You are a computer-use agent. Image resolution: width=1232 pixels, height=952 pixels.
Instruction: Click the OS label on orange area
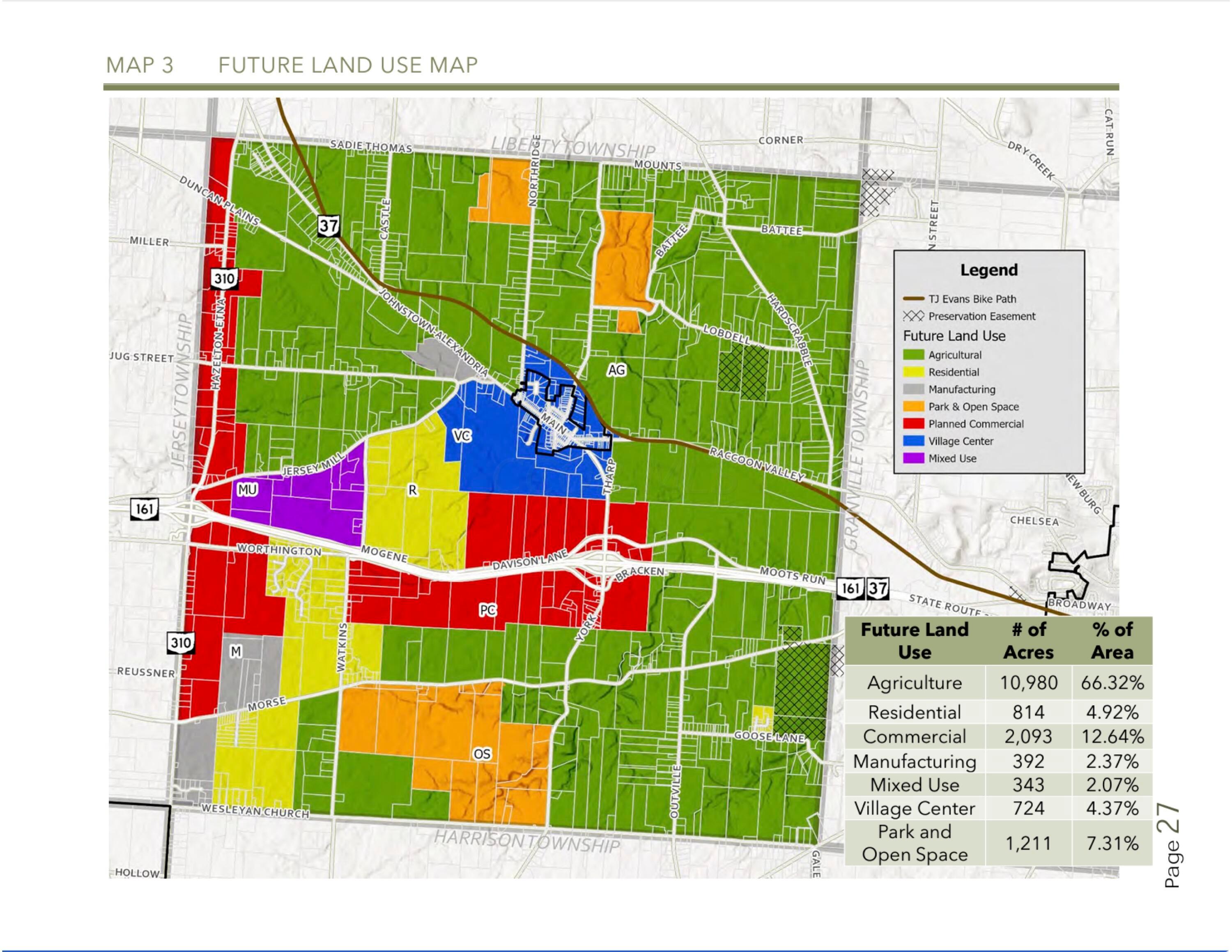482,754
